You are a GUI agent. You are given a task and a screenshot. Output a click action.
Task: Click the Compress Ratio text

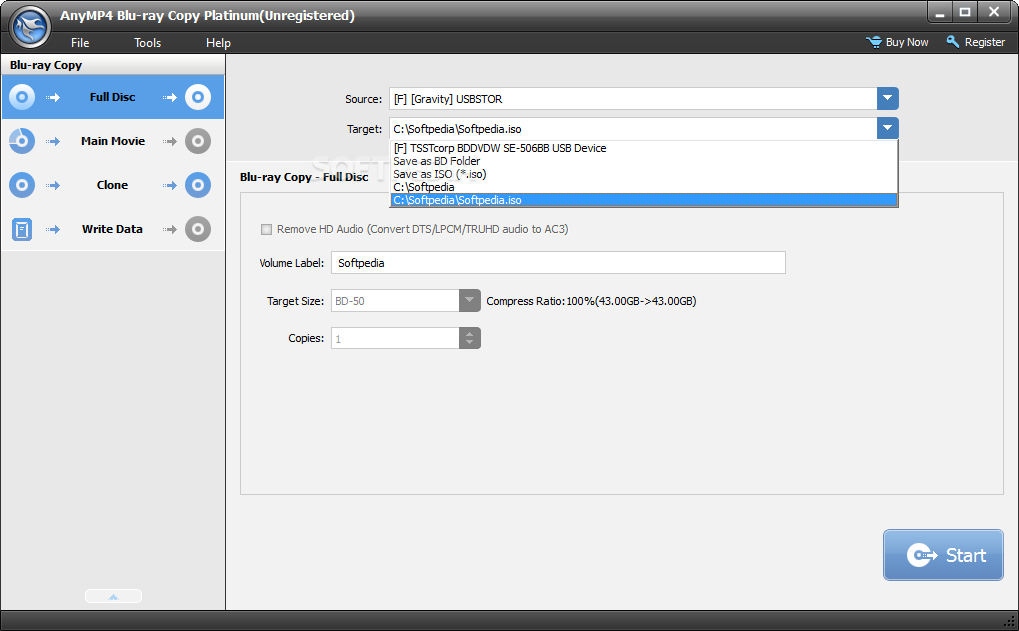point(591,302)
